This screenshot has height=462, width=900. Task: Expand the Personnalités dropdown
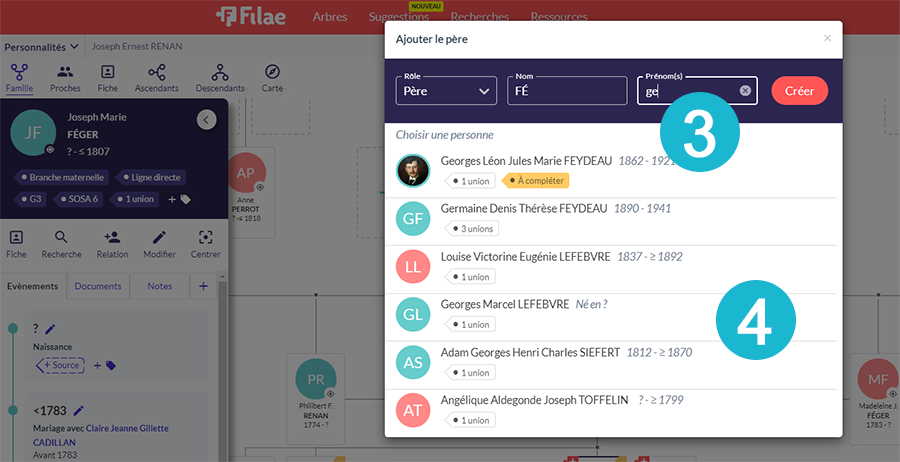coord(41,47)
